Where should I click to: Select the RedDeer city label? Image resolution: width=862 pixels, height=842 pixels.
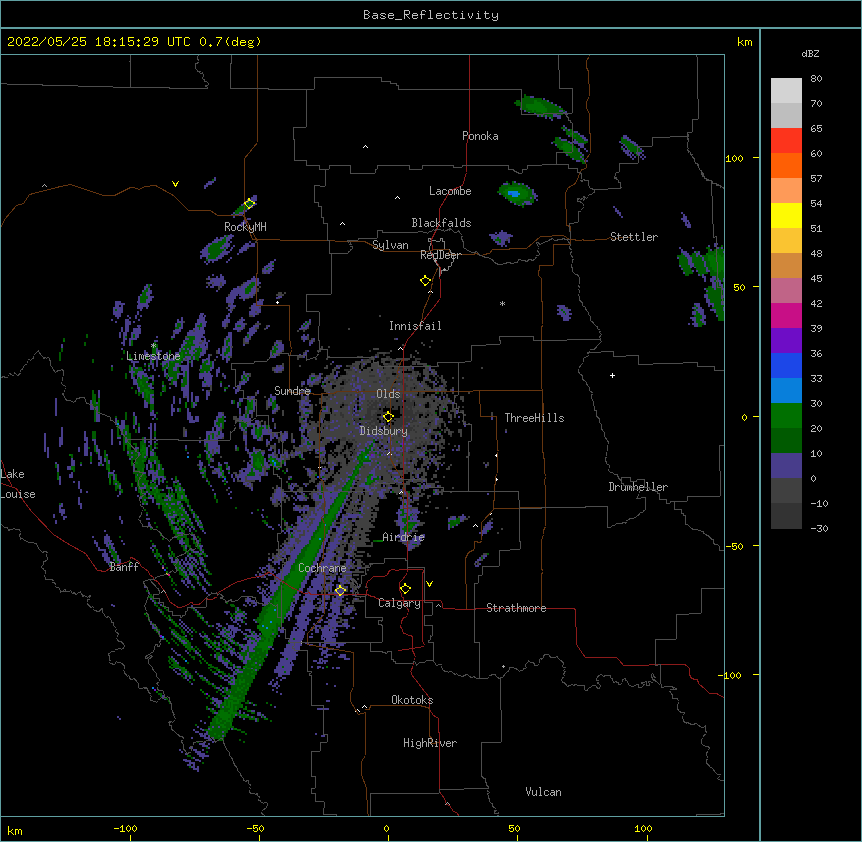(440, 255)
